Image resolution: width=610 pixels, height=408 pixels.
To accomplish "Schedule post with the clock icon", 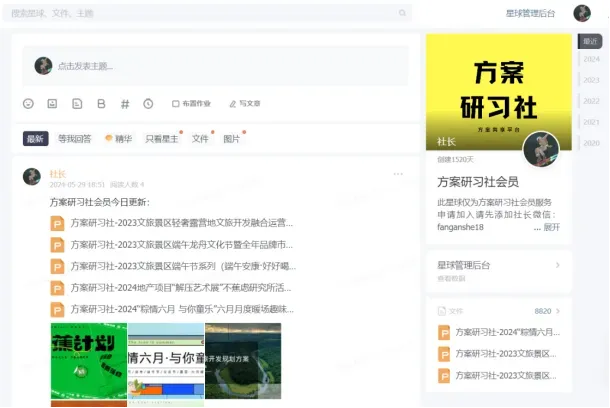I will pos(148,103).
